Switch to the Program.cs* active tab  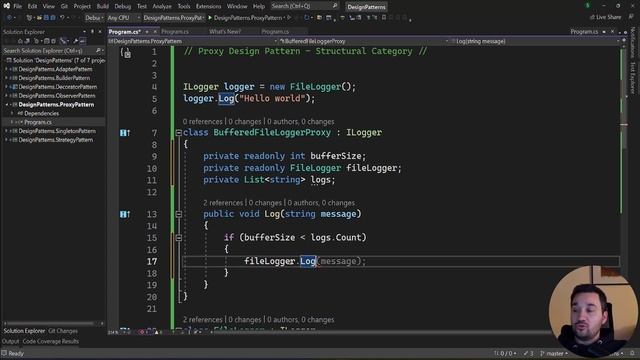tap(124, 31)
